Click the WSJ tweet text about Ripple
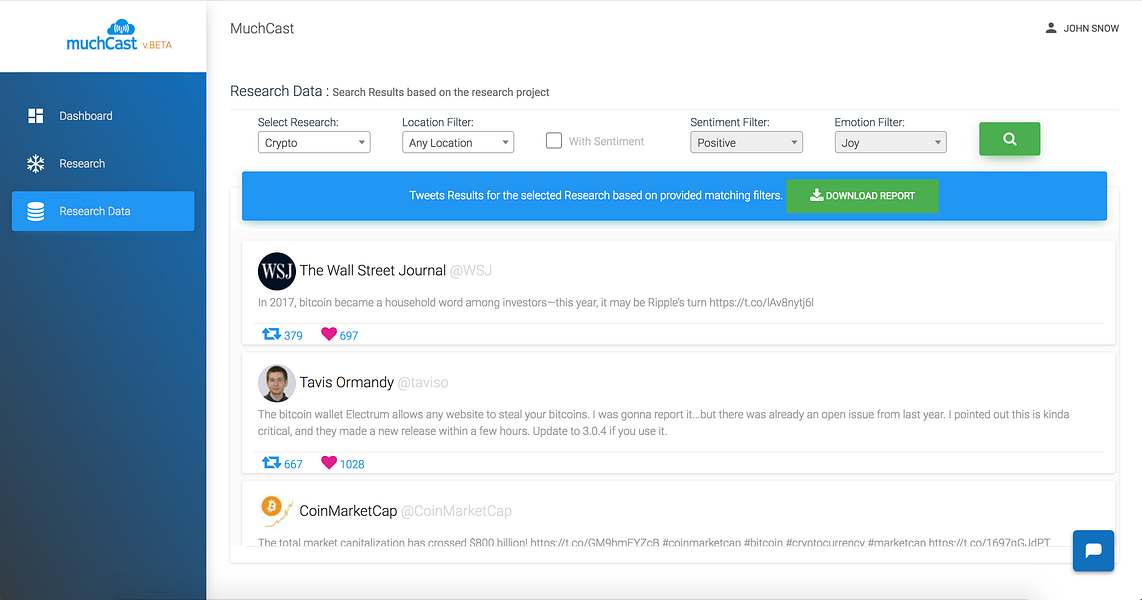Screen dimensions: 1142x600 pos(535,302)
